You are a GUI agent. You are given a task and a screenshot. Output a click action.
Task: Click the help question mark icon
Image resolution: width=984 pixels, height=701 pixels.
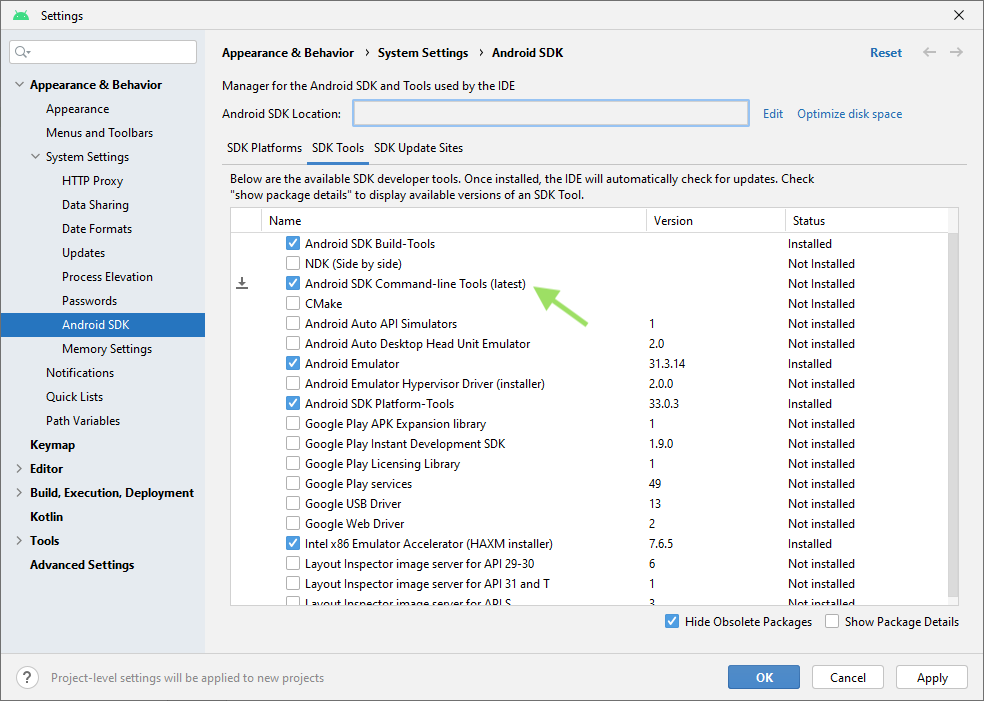(x=26, y=677)
